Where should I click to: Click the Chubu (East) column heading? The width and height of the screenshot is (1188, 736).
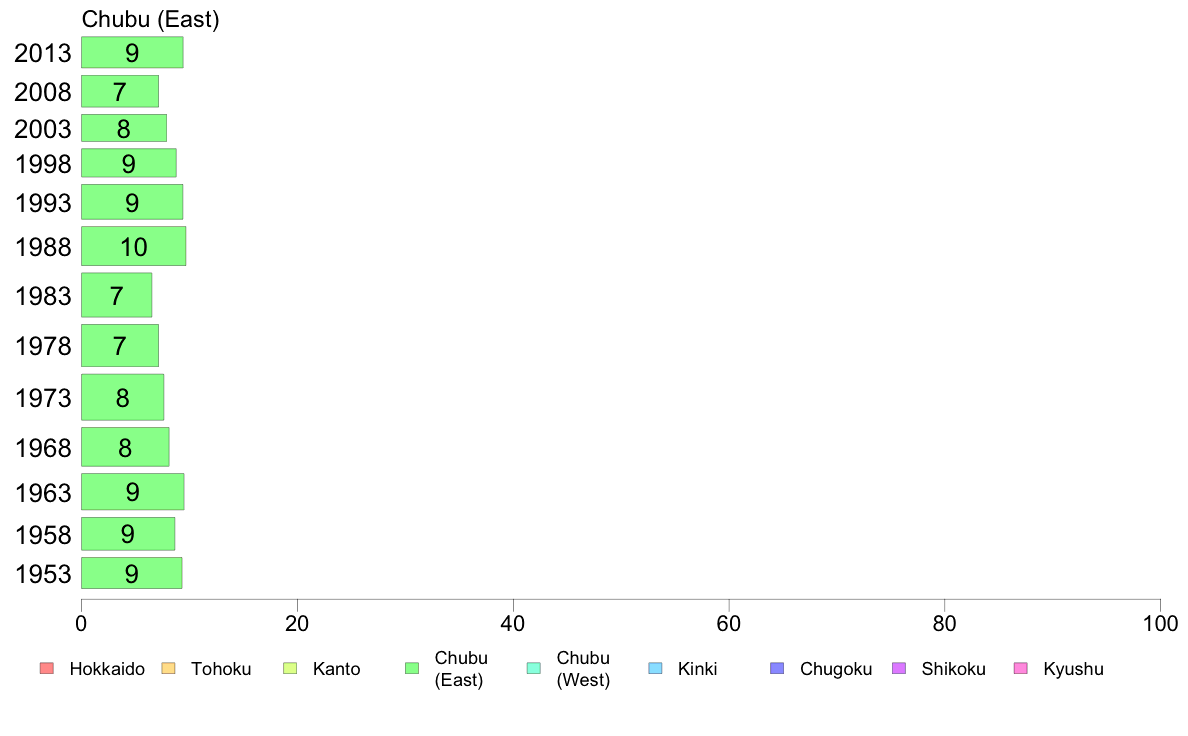(x=151, y=19)
